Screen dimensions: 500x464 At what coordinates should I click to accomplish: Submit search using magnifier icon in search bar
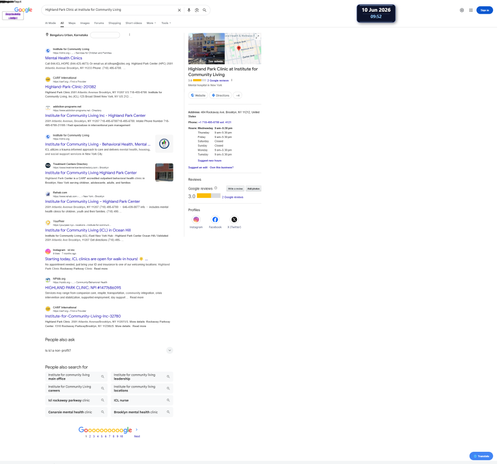[205, 10]
